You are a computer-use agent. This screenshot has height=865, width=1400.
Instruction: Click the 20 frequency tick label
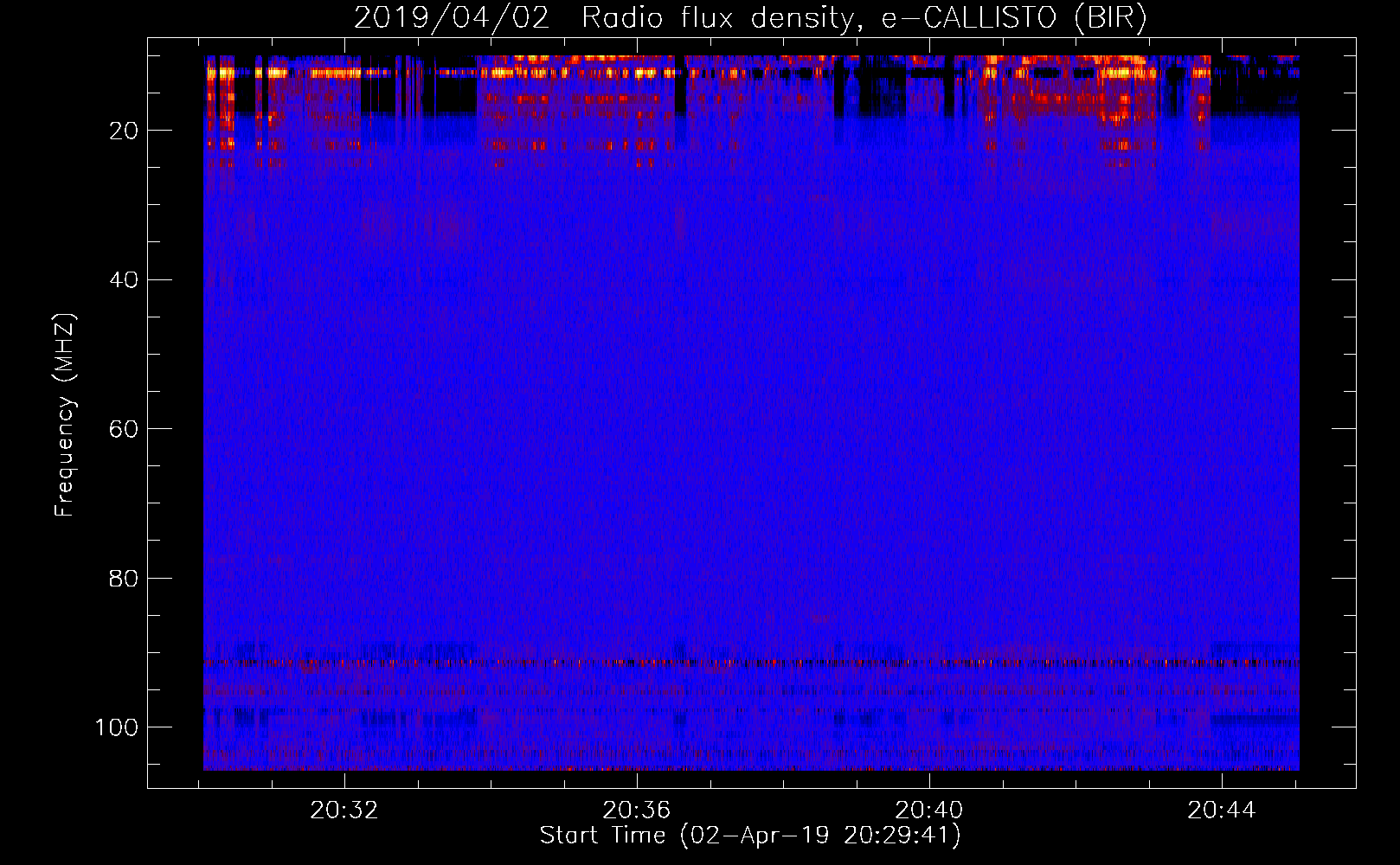(123, 131)
